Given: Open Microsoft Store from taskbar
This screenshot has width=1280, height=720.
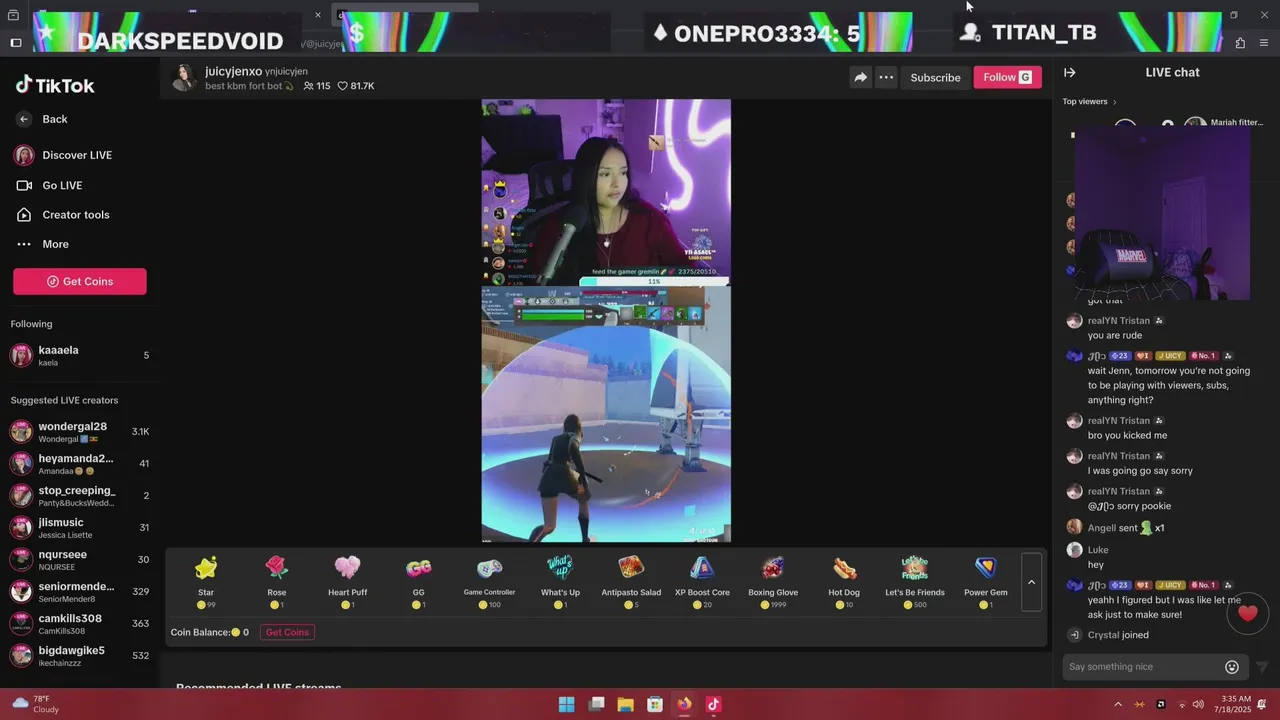Looking at the screenshot, I should point(654,704).
